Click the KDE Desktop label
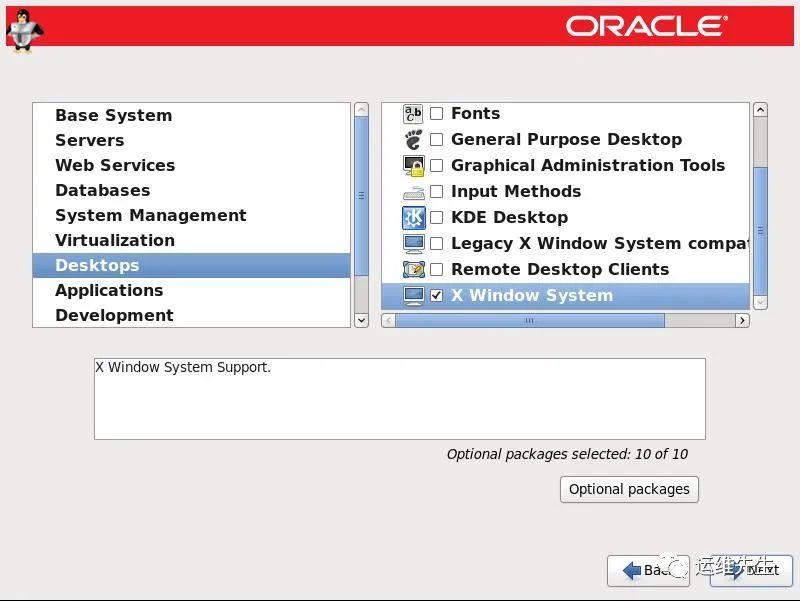Viewport: 800px width, 601px height. pos(509,217)
